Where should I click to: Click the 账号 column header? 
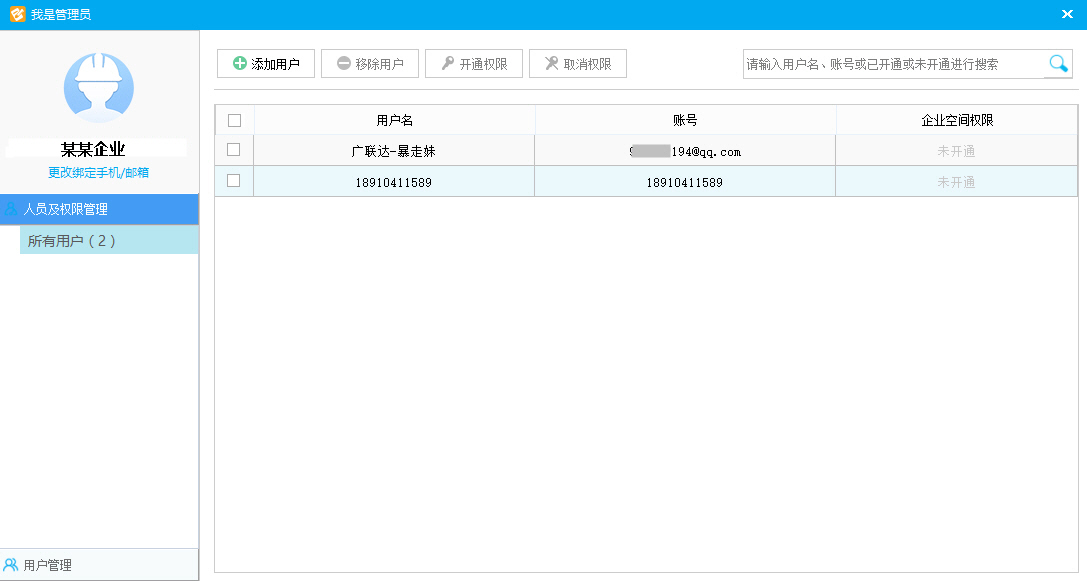[x=685, y=120]
